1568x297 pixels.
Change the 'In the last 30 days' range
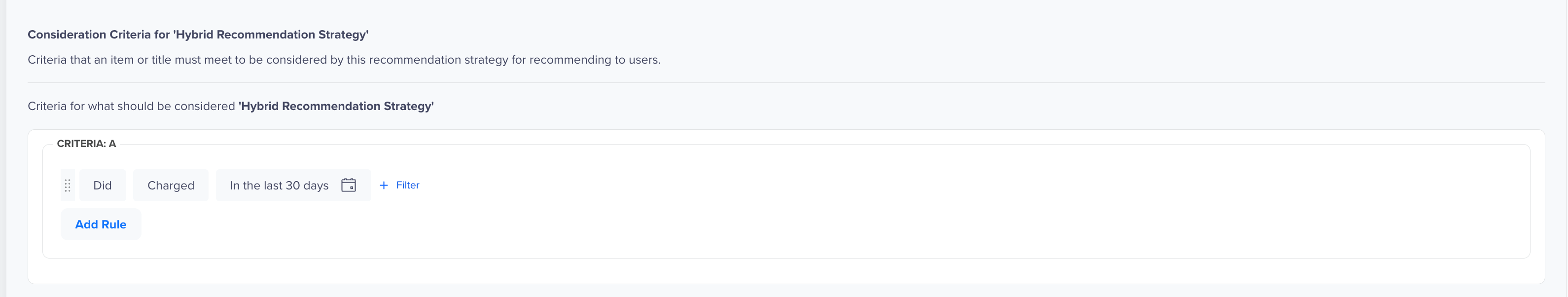coord(293,185)
